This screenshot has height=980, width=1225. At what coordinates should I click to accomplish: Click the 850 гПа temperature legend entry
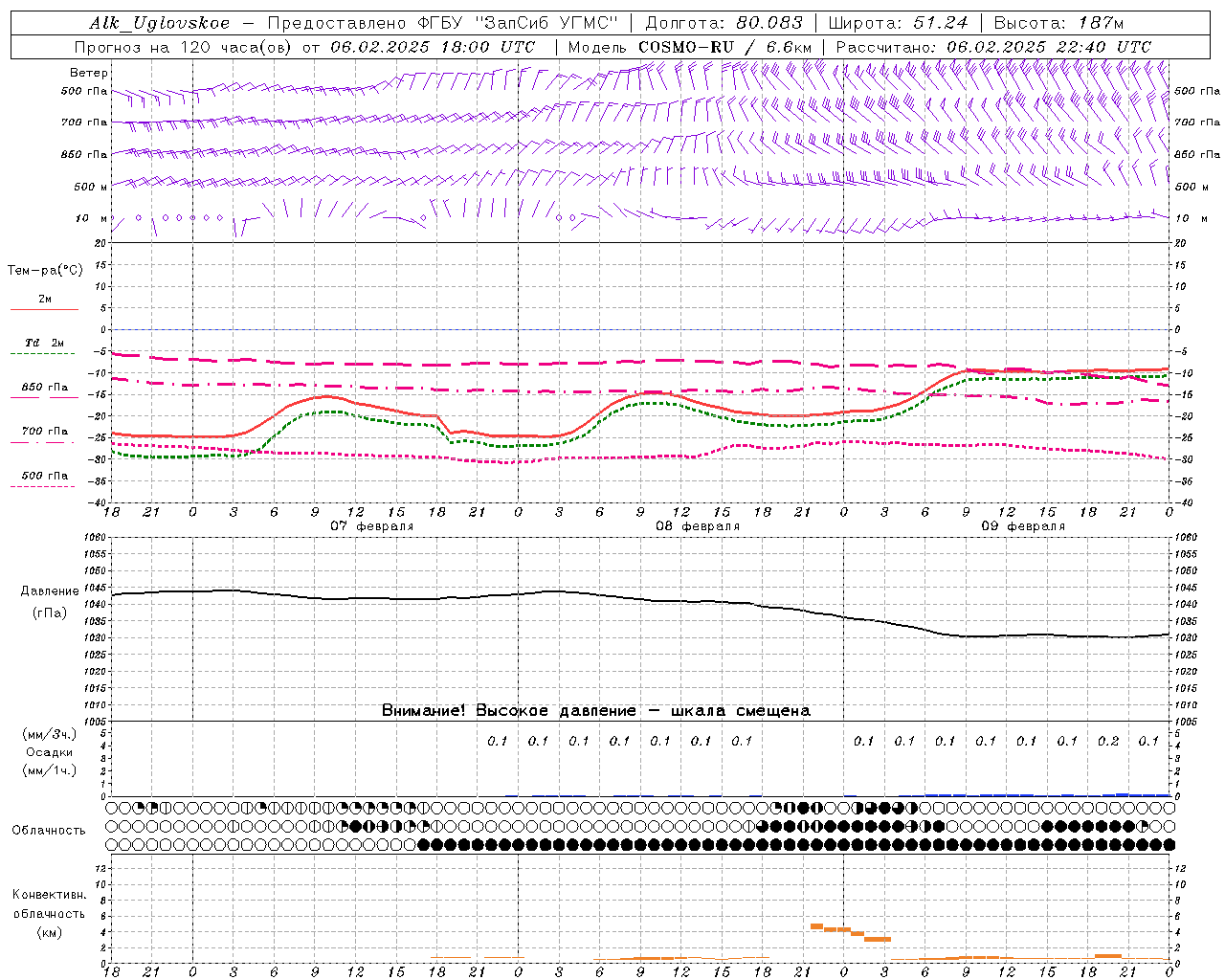45,388
